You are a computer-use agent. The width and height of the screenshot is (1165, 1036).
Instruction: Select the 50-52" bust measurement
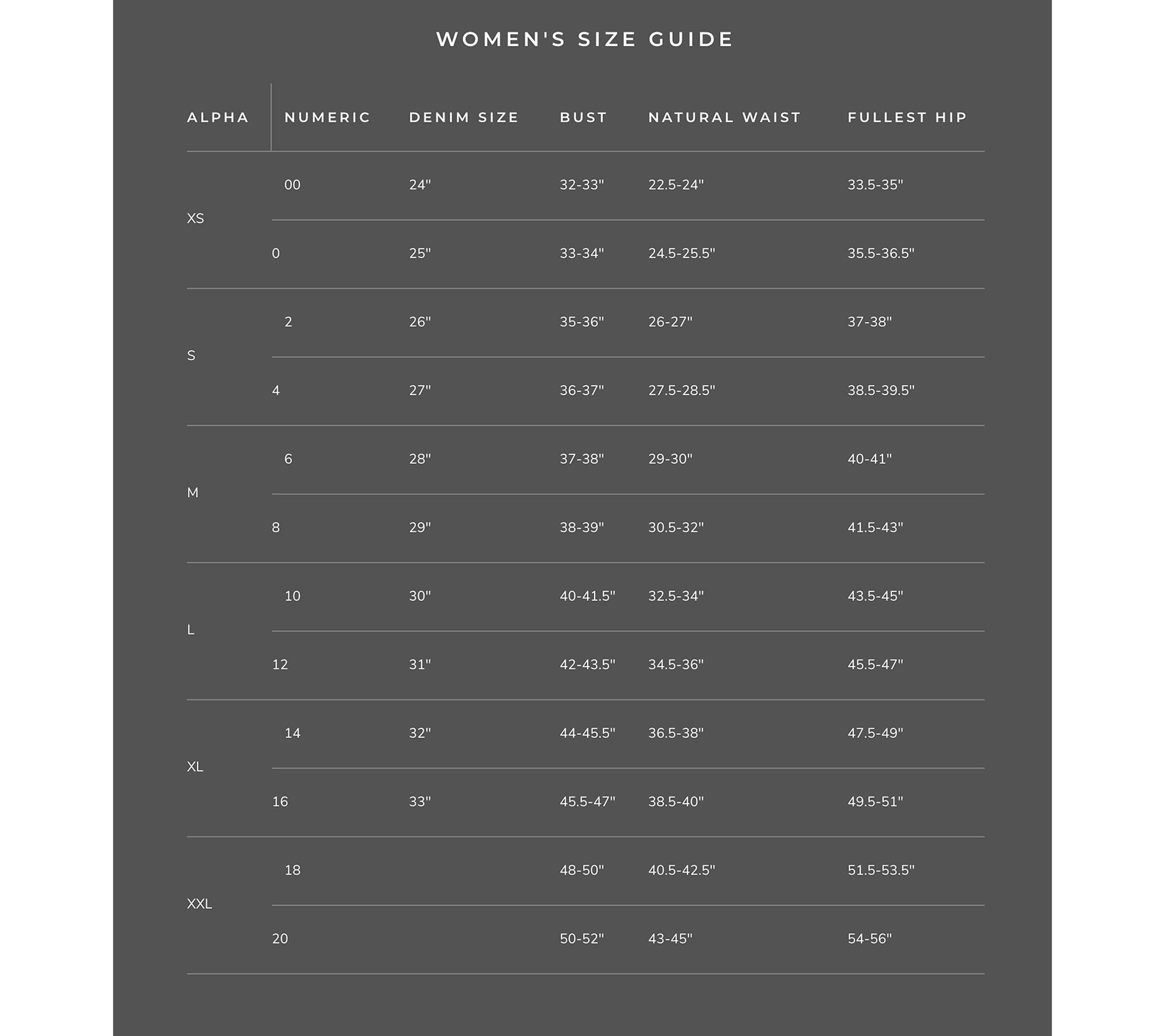[x=581, y=939]
